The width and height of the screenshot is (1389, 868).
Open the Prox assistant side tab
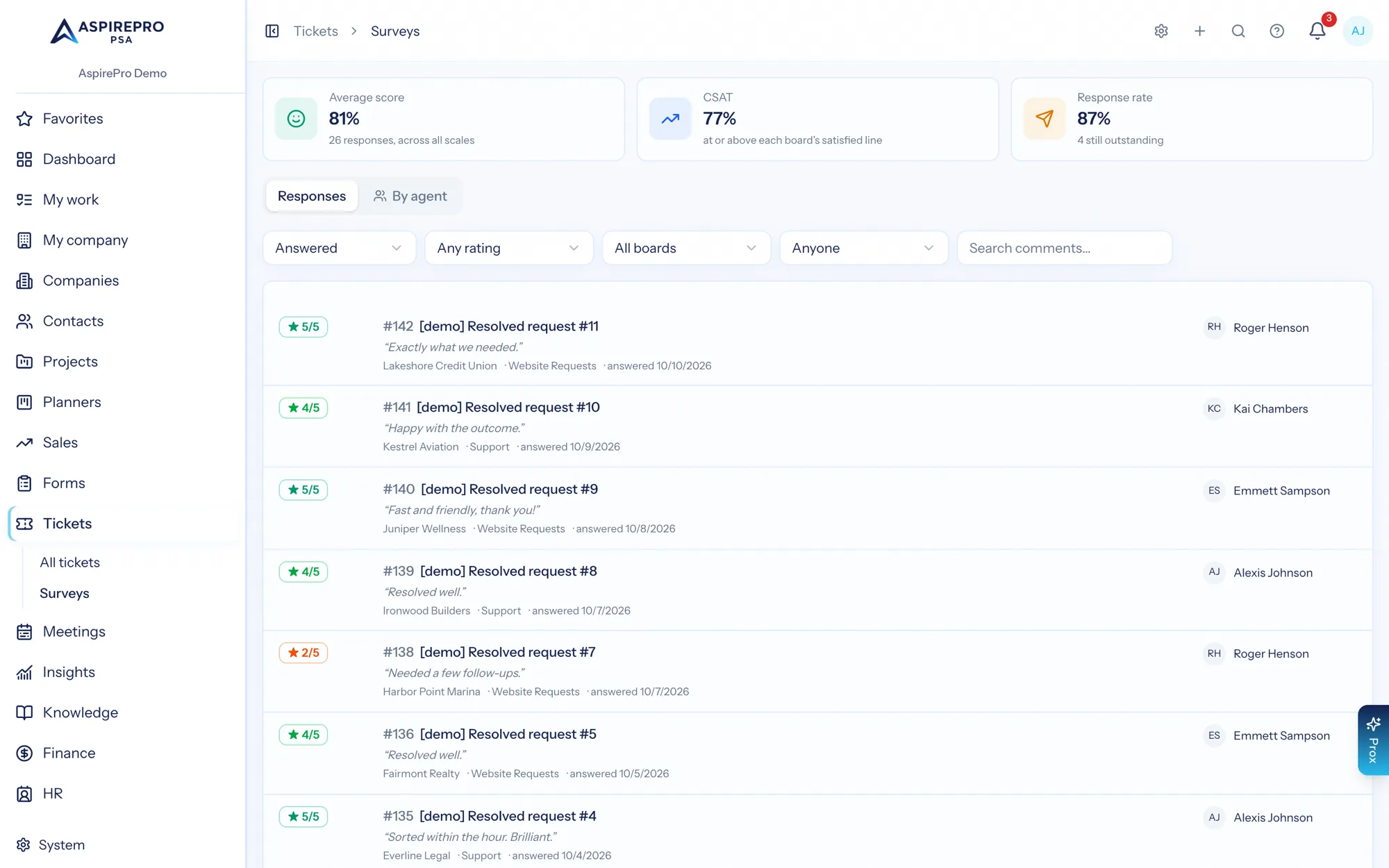click(1373, 740)
